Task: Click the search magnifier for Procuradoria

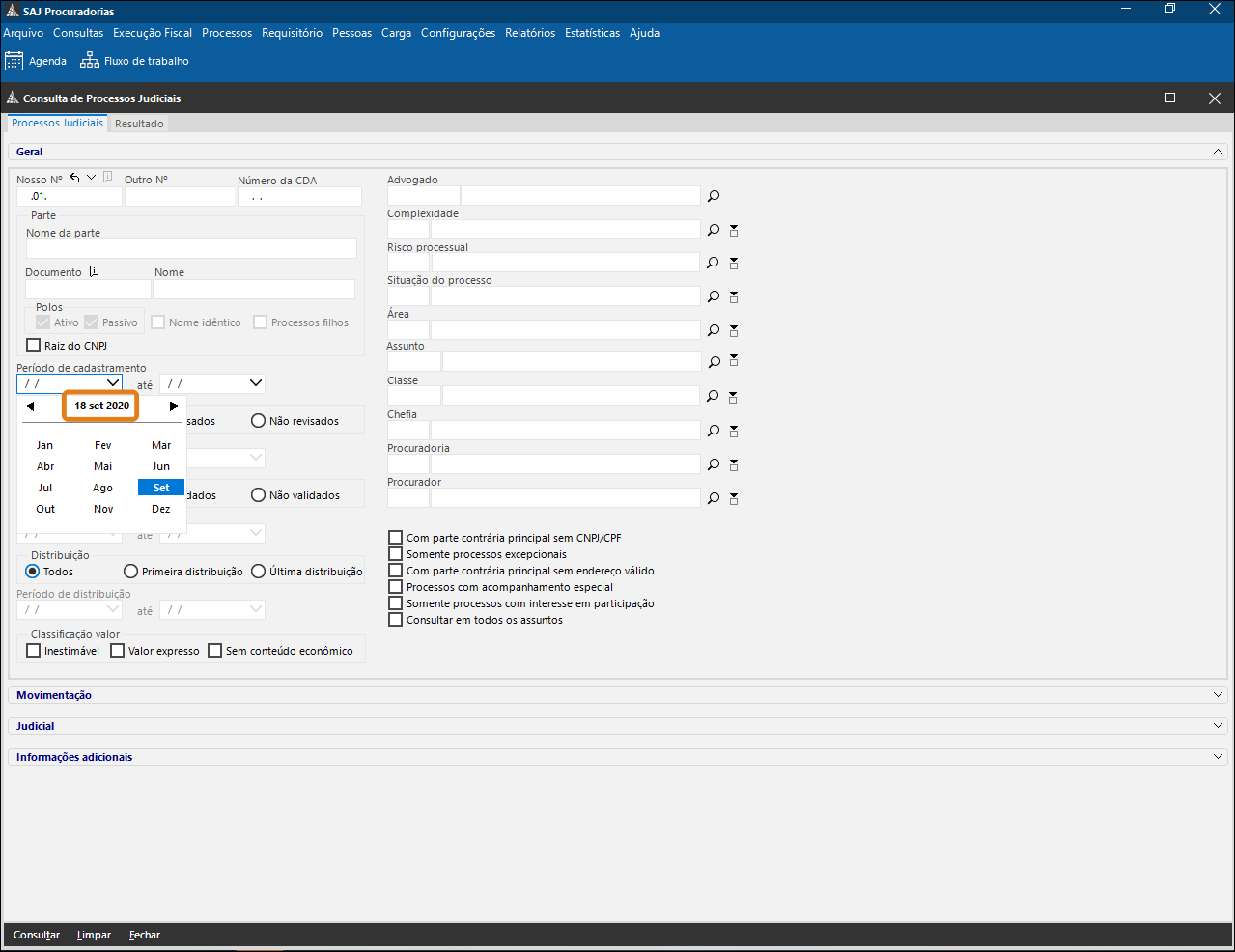Action: click(x=714, y=464)
